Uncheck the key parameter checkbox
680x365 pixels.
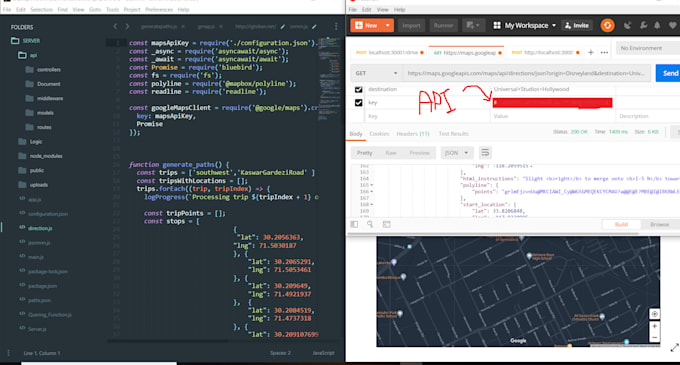click(x=358, y=103)
